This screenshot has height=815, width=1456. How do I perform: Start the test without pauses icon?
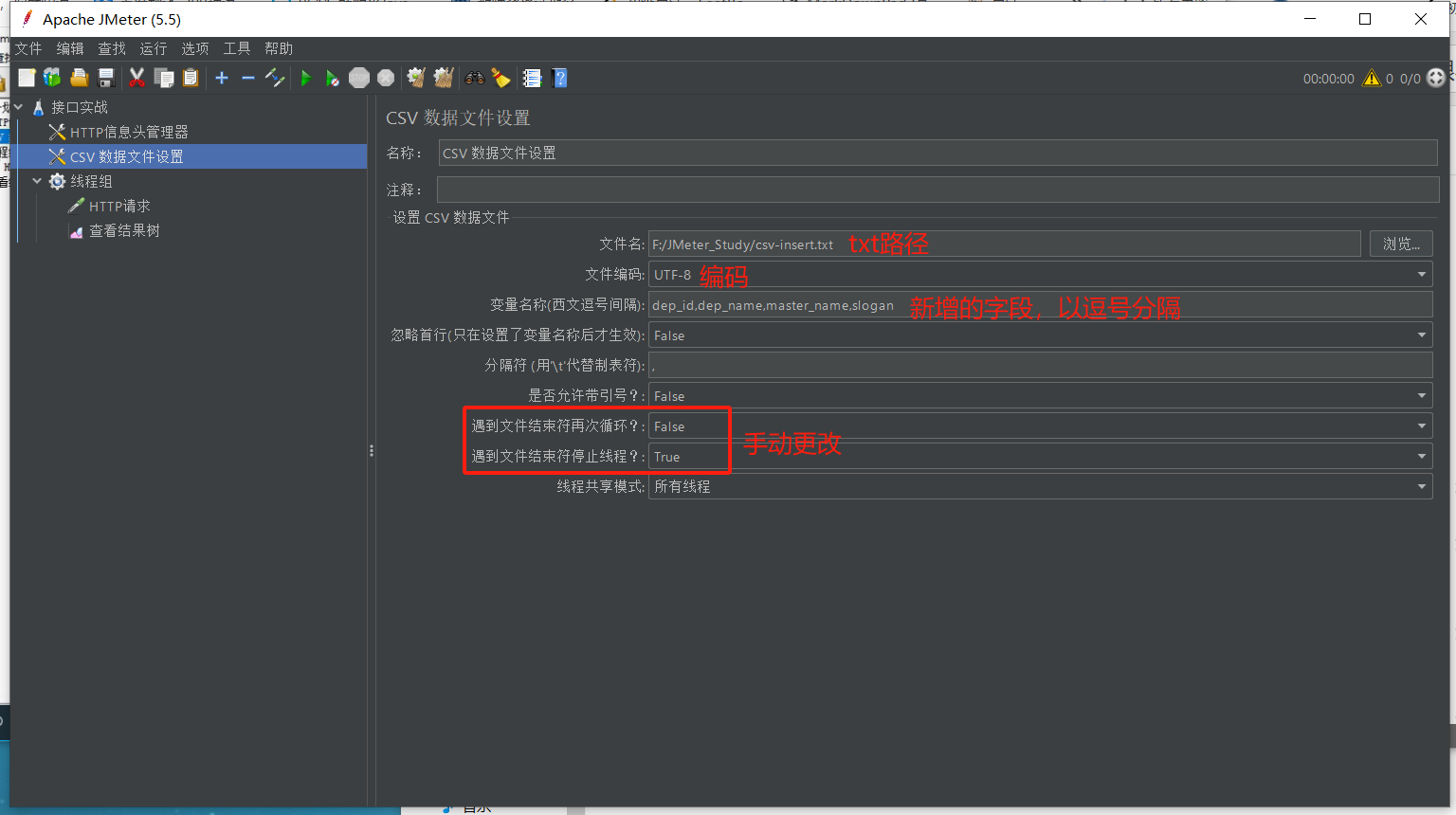click(332, 78)
